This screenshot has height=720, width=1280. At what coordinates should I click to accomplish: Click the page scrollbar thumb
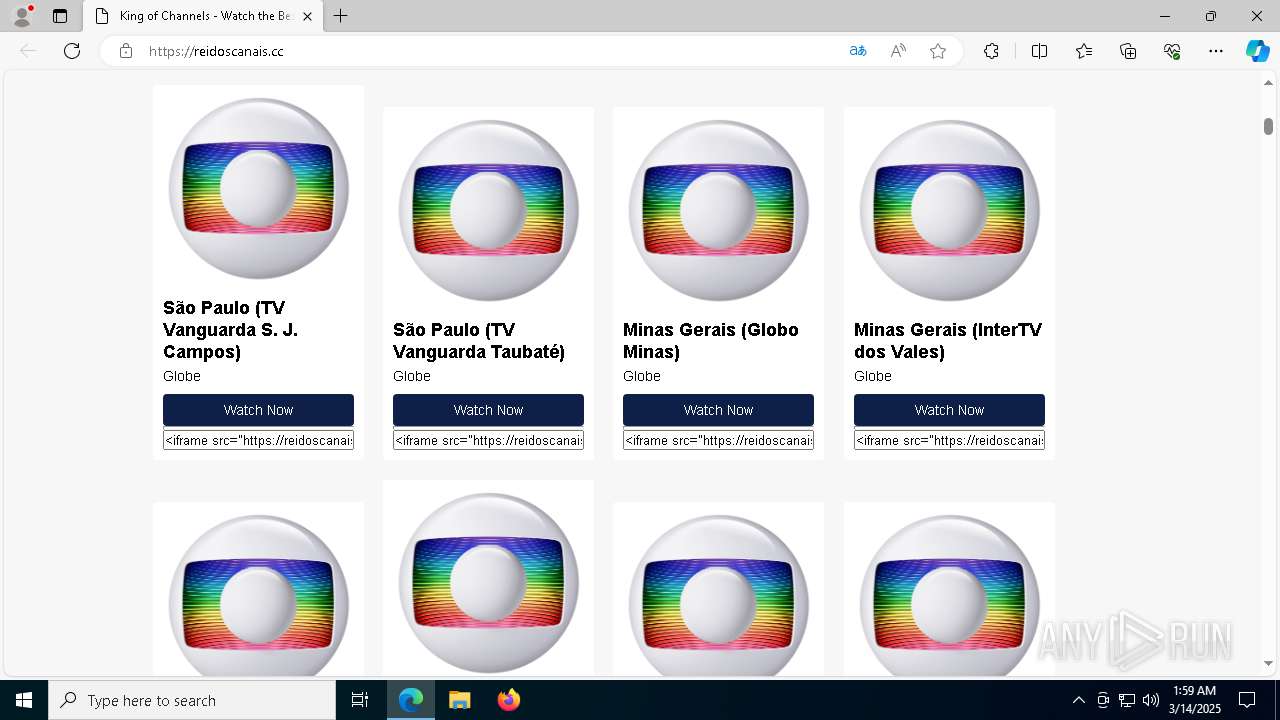click(1268, 126)
